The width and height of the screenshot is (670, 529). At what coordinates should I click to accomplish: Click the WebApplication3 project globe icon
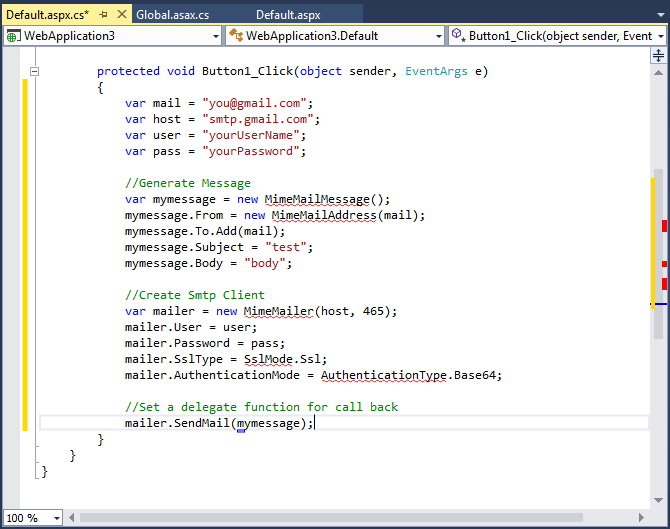coord(12,36)
